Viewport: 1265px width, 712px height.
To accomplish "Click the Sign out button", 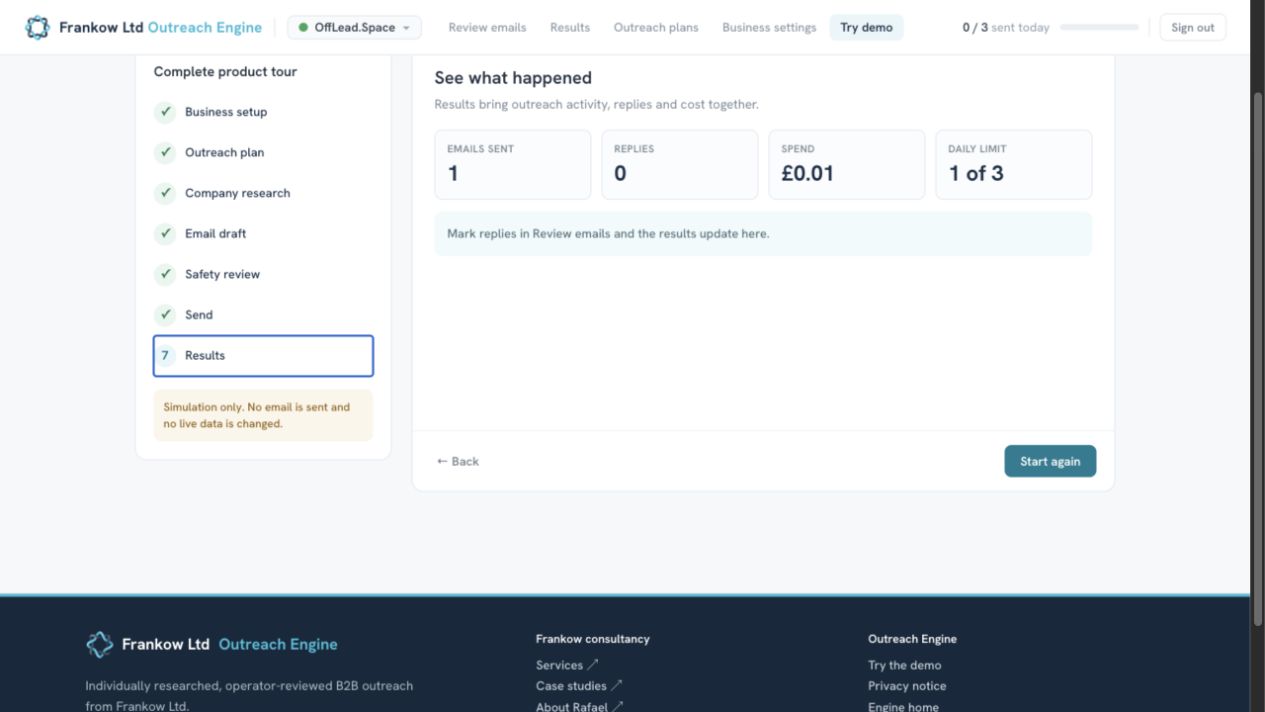I will 1193,28.
